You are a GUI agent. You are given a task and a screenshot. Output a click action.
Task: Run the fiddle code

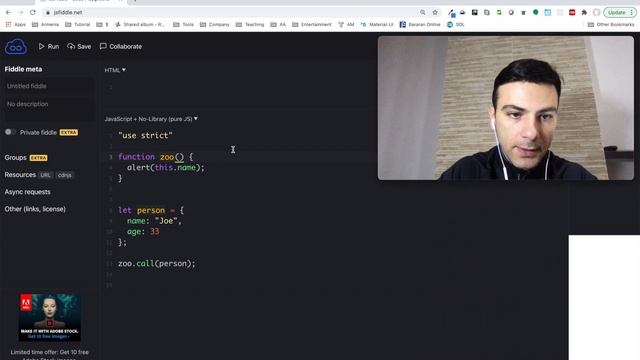[49, 47]
